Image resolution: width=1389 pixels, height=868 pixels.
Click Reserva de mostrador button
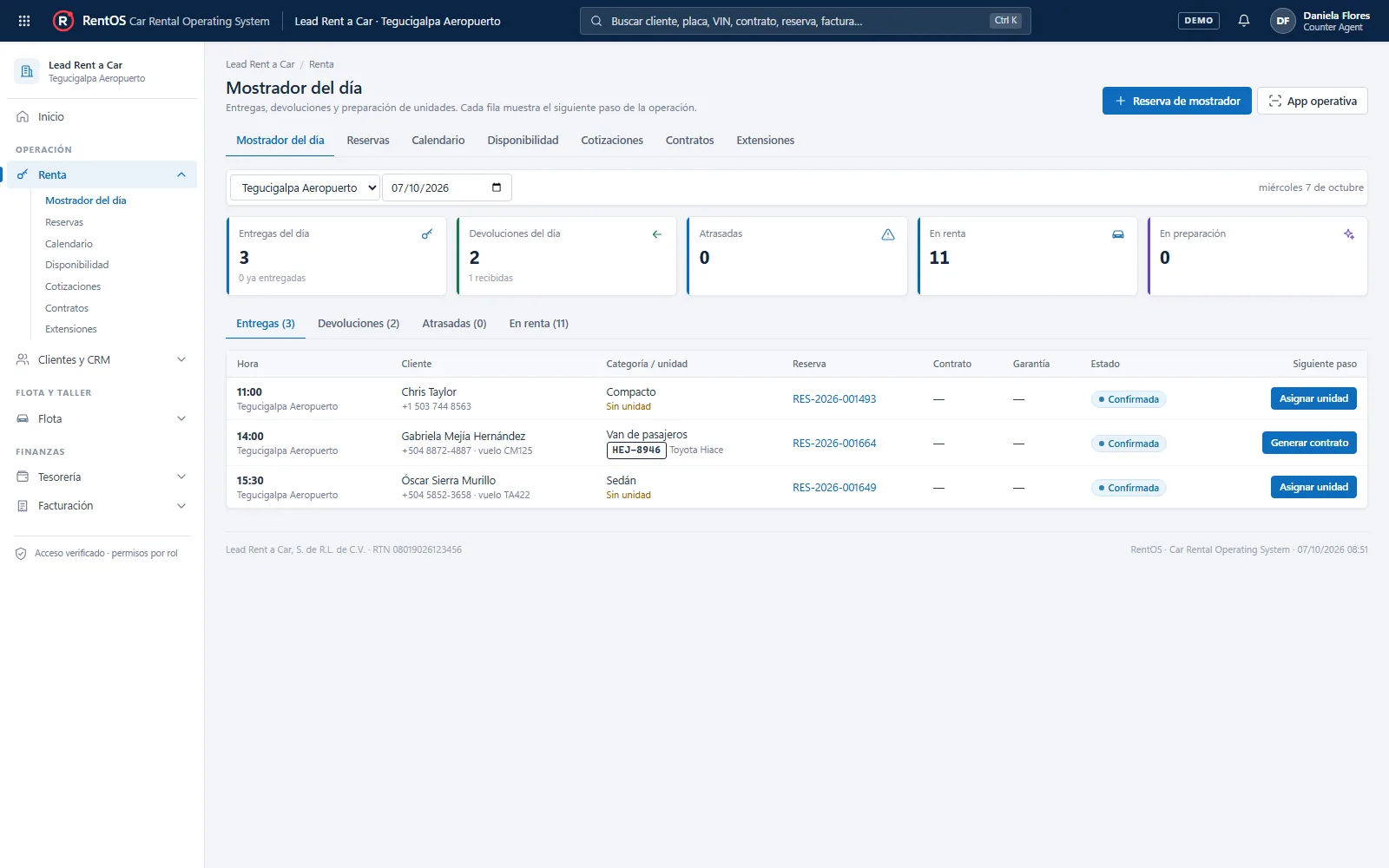[1177, 101]
